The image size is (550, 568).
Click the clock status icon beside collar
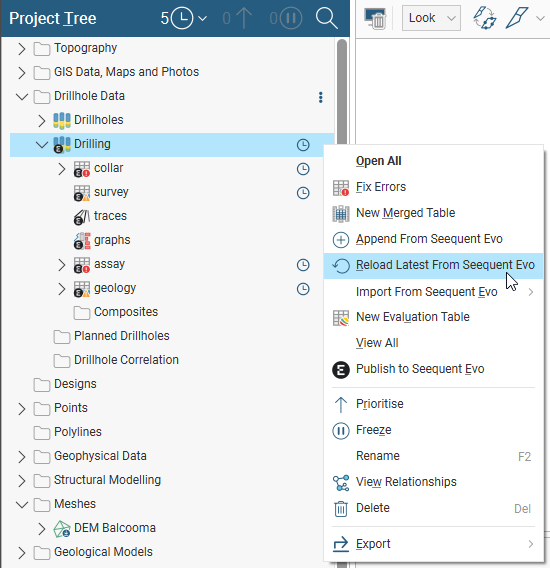[303, 169]
